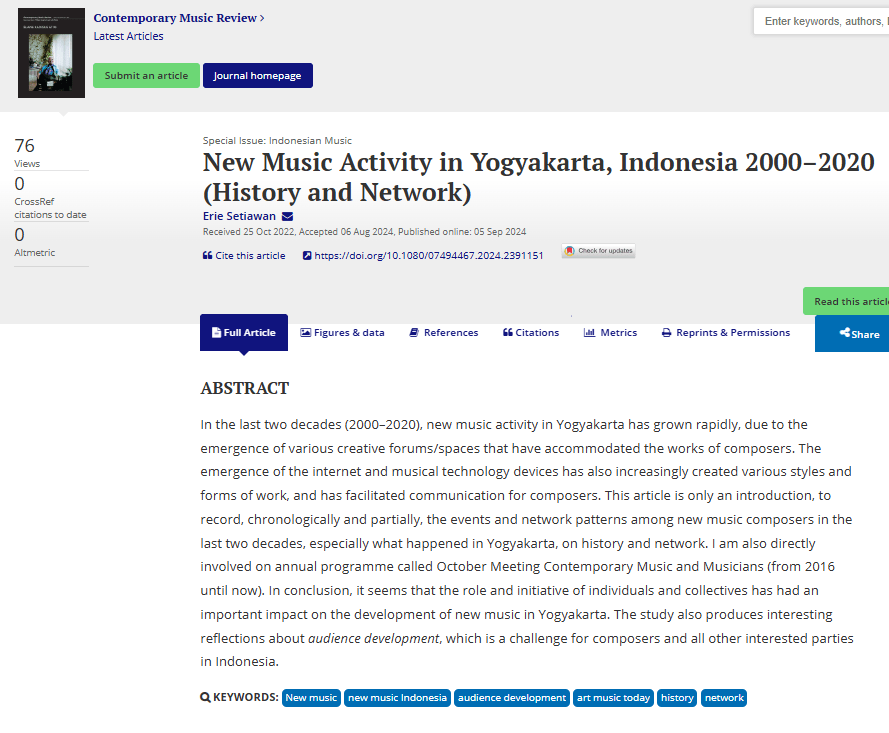
Task: Select the Full Article tab
Action: pos(243,333)
